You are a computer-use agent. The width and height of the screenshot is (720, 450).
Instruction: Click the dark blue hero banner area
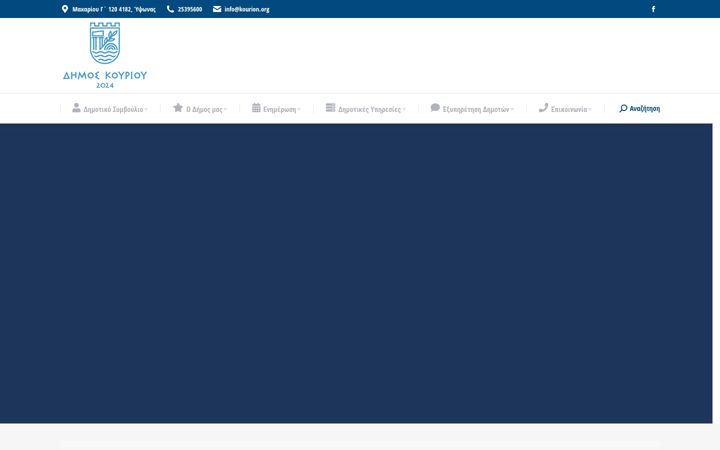[x=356, y=273]
